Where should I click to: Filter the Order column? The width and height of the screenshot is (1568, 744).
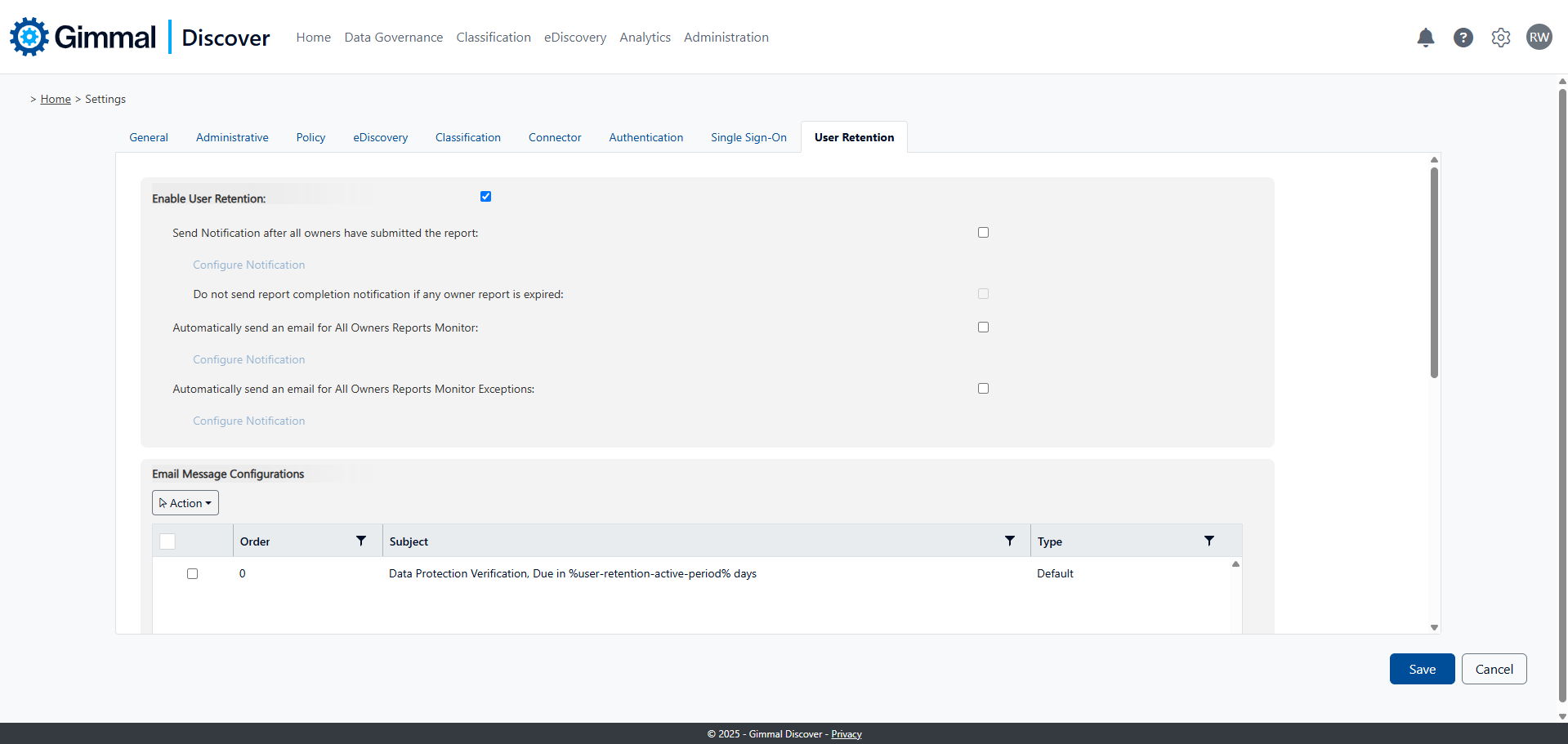360,541
